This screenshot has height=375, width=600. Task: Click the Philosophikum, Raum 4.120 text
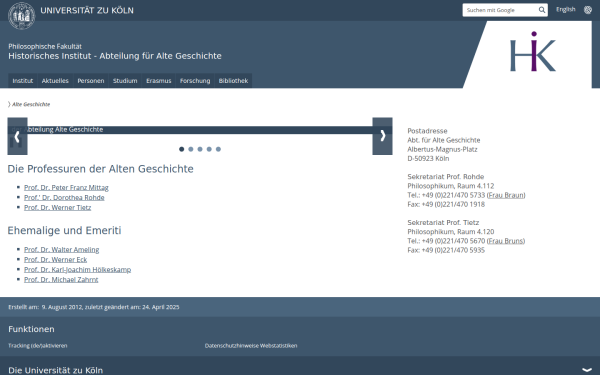click(450, 232)
